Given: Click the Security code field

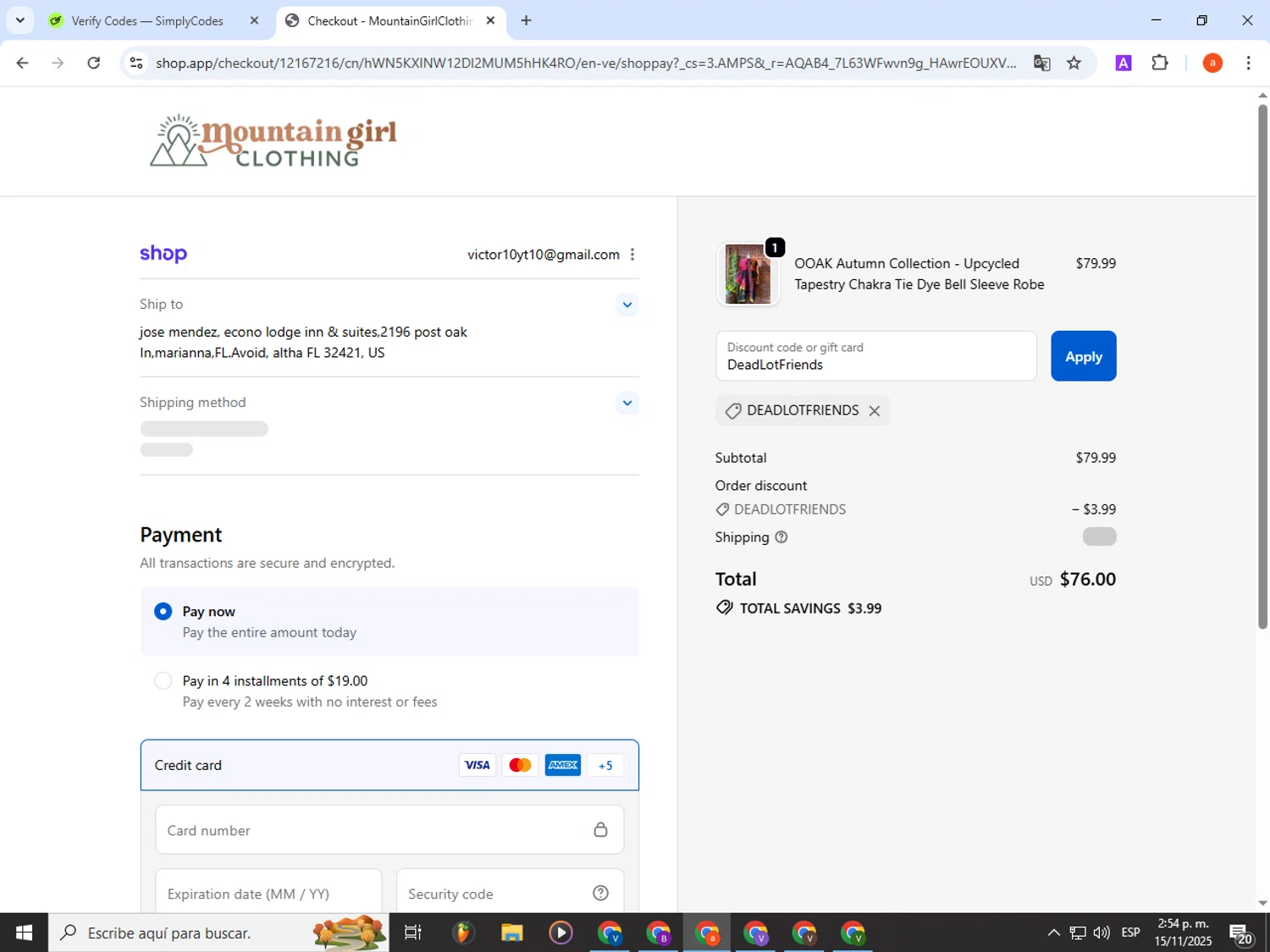Looking at the screenshot, I should pos(510,891).
